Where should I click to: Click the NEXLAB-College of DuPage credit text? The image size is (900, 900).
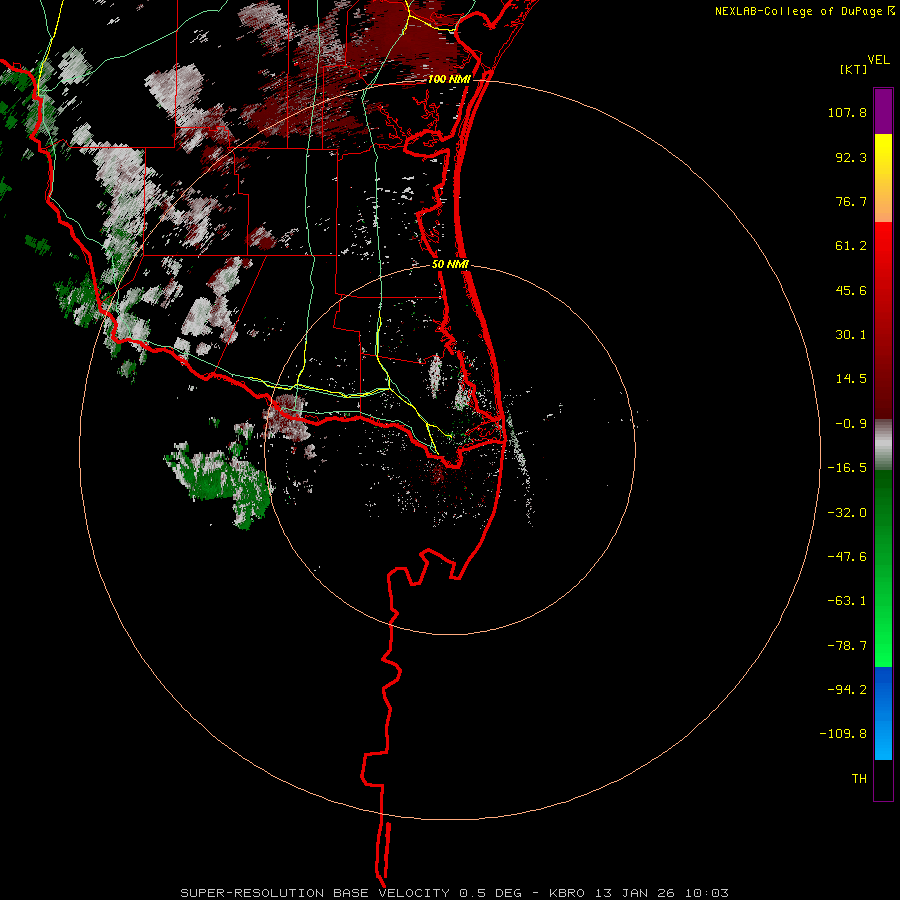tap(804, 11)
